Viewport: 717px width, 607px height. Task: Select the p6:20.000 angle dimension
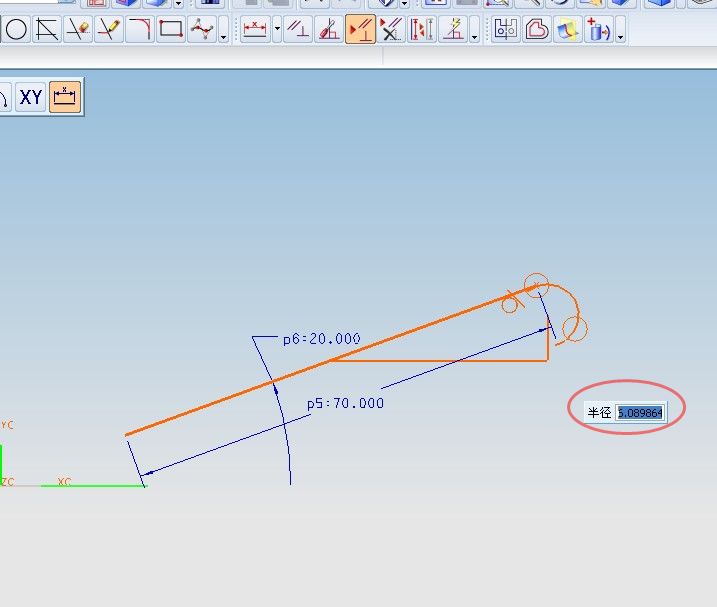tap(321, 339)
